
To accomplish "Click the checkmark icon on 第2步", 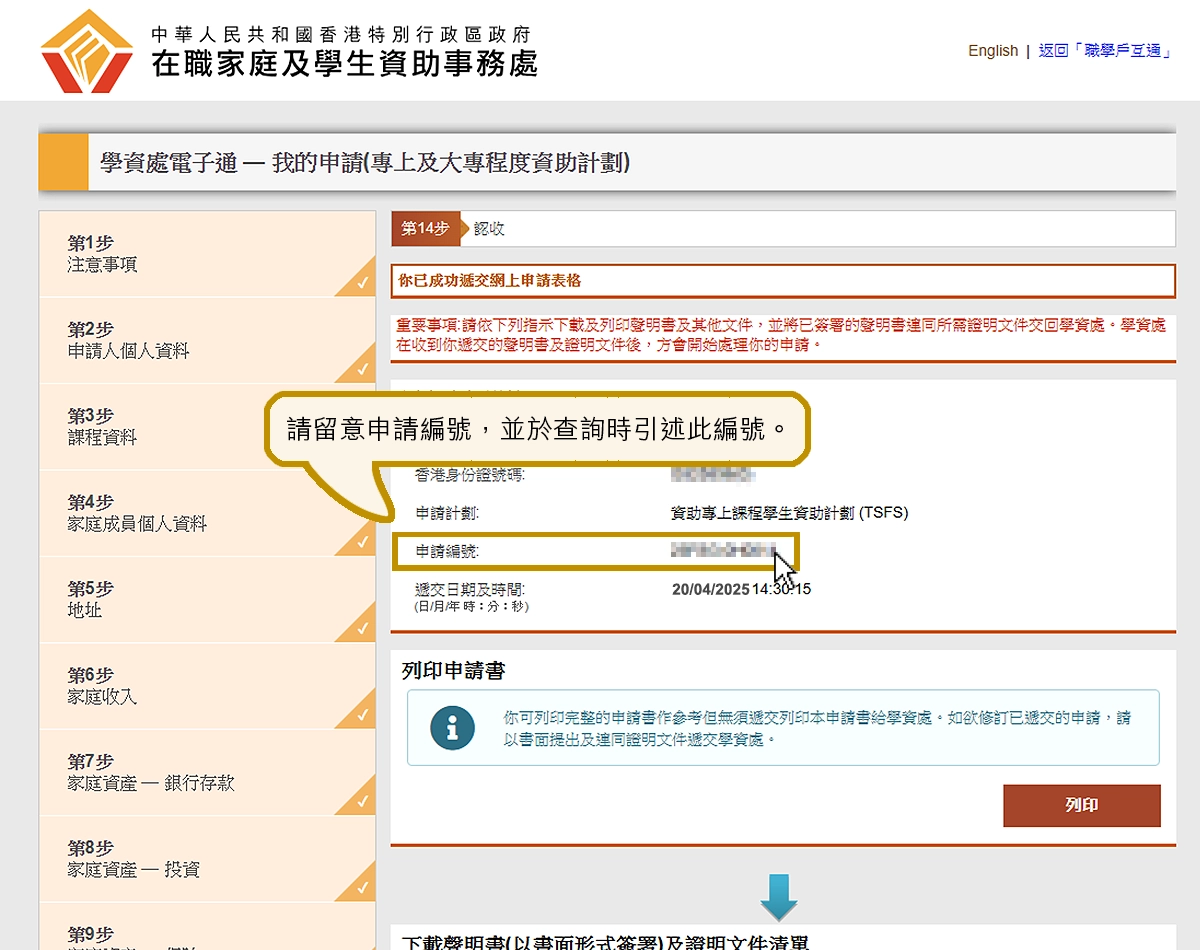I will pos(361,369).
